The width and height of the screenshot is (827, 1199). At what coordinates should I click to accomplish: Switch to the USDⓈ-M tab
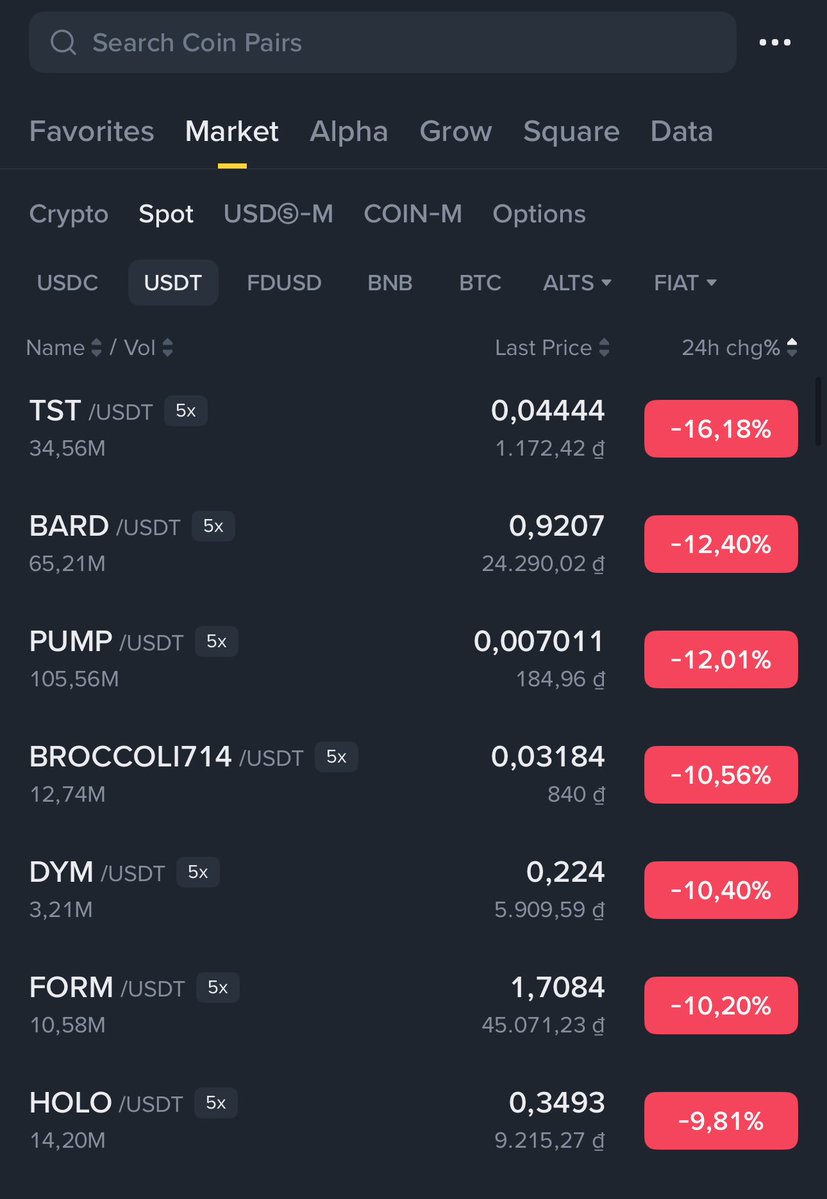[x=278, y=214]
